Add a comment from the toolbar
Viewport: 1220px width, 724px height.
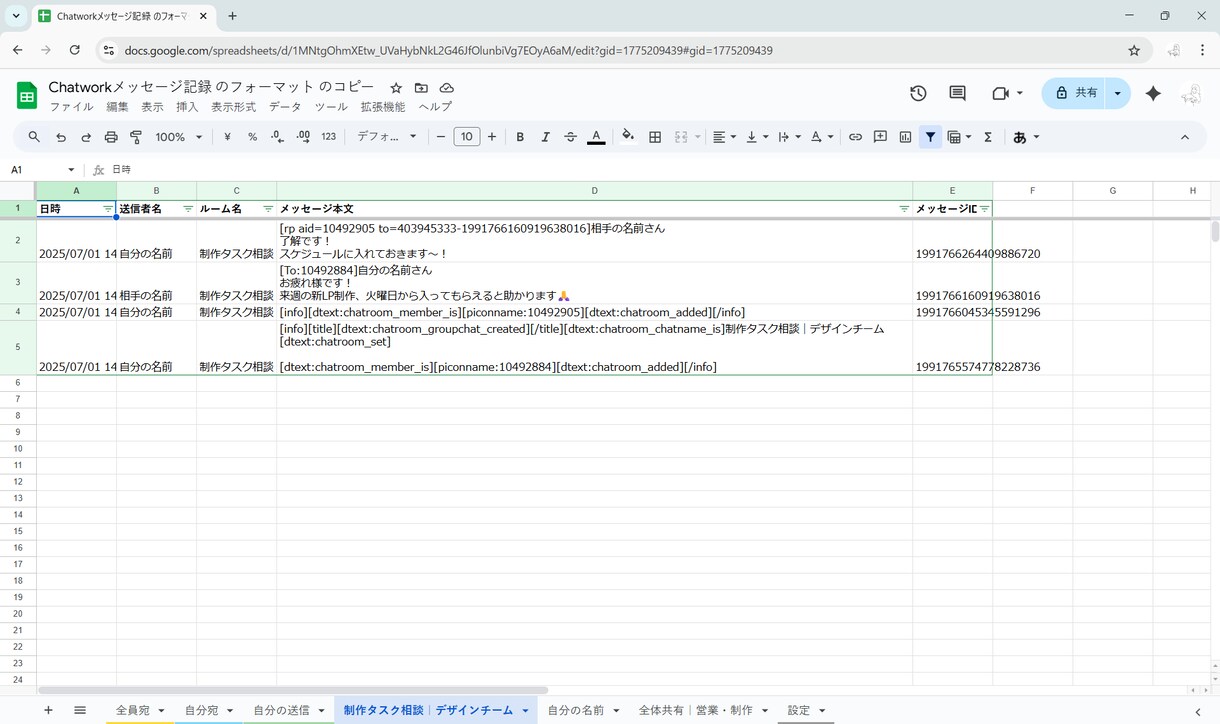pyautogui.click(x=880, y=137)
